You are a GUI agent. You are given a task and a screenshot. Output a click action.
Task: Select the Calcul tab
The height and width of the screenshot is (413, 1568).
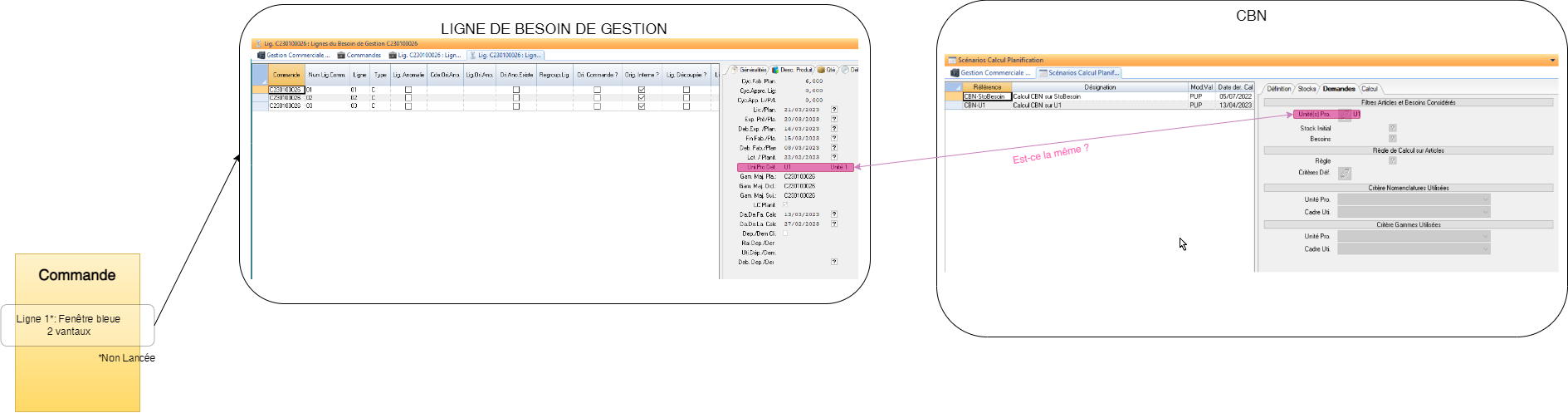click(1369, 89)
